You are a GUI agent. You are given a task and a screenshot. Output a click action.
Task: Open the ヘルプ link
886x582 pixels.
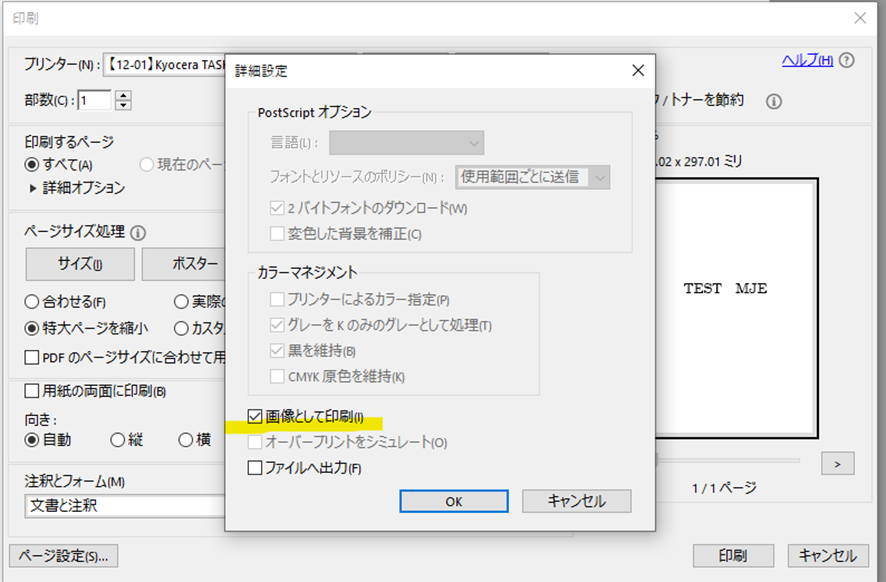click(806, 61)
